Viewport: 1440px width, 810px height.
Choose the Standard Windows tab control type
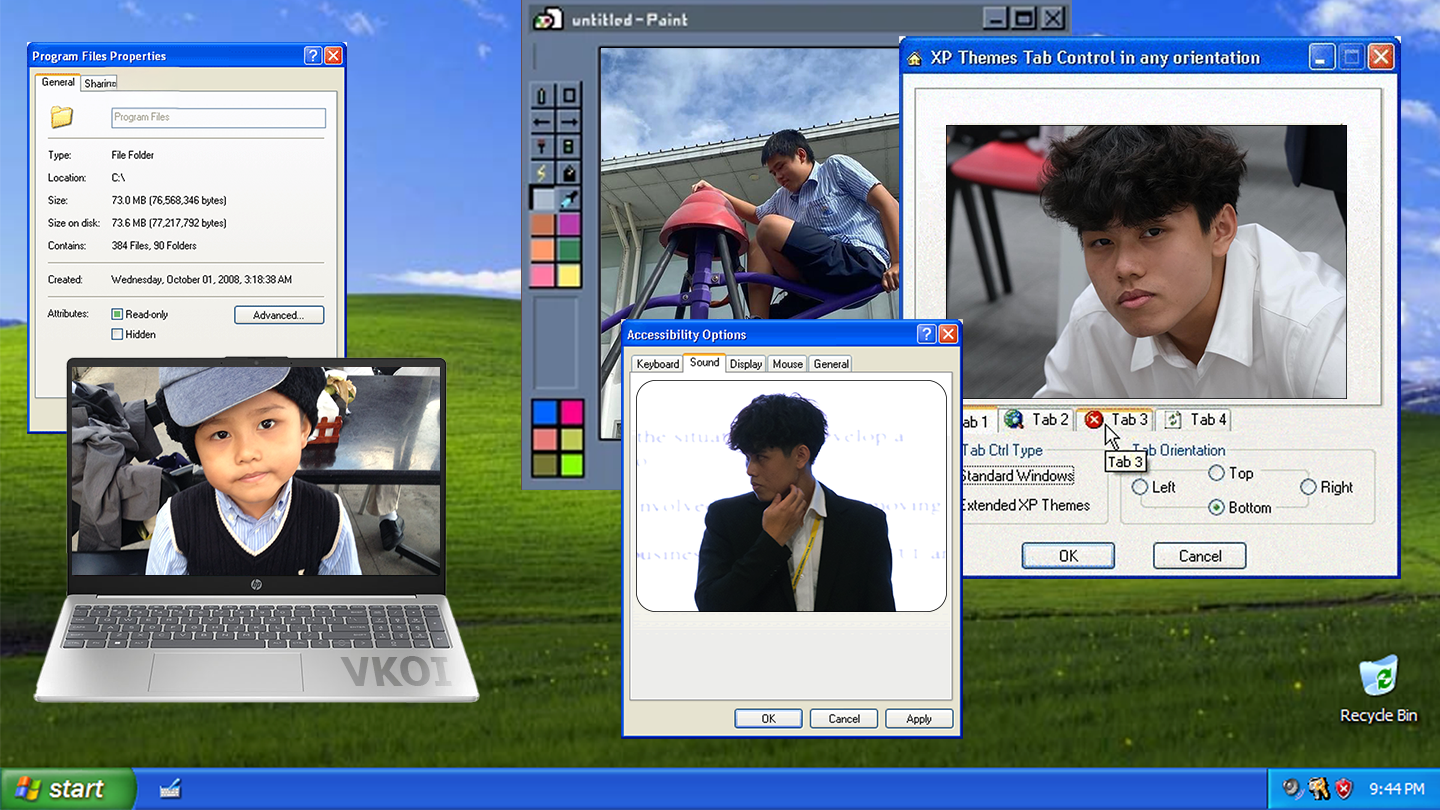1017,476
